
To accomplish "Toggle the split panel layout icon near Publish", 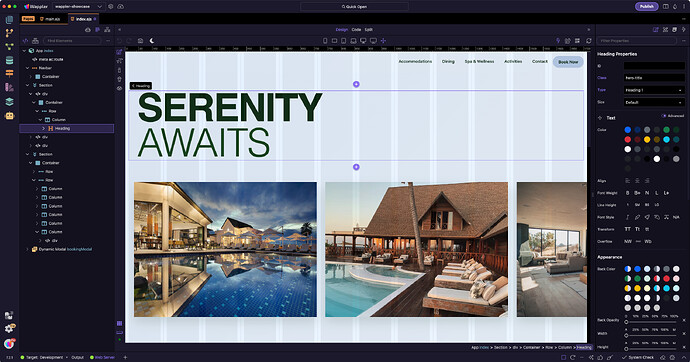I will click(x=666, y=7).
